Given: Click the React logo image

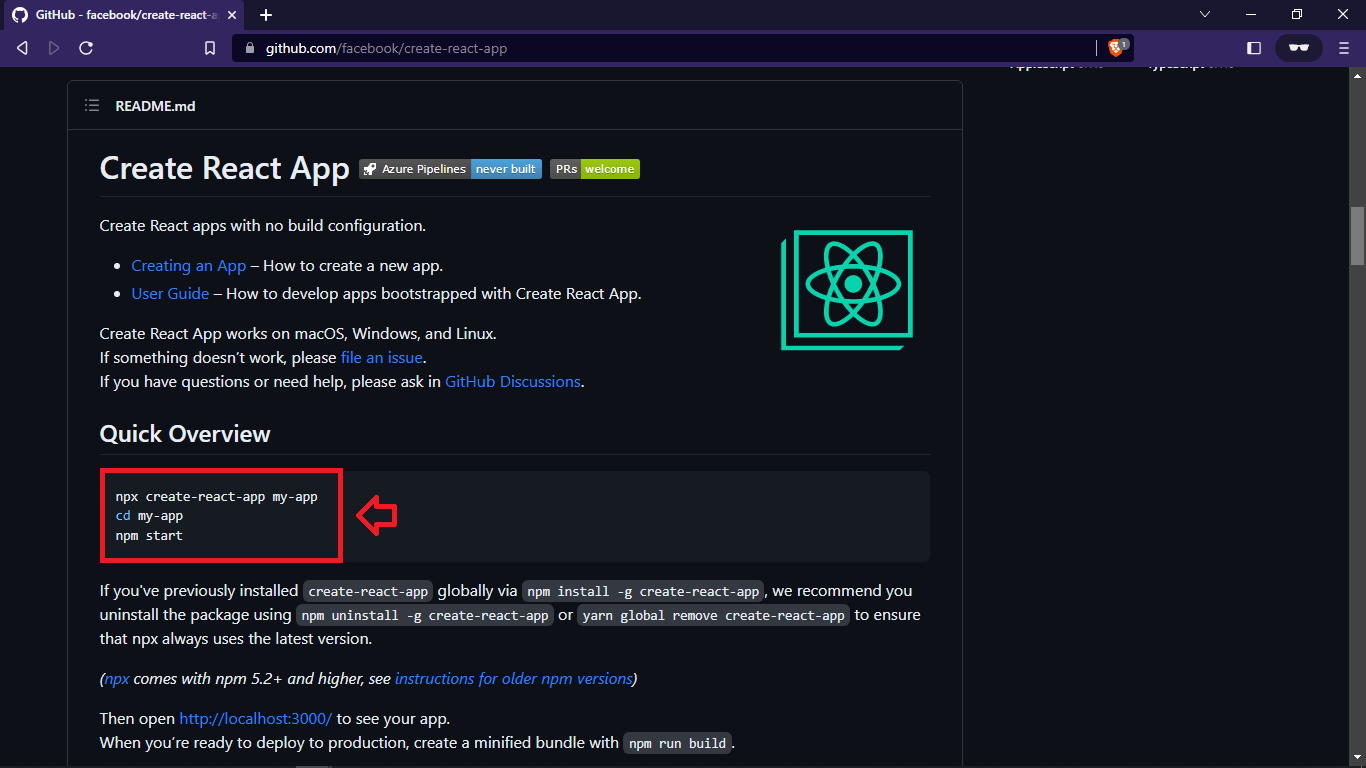Looking at the screenshot, I should point(847,290).
